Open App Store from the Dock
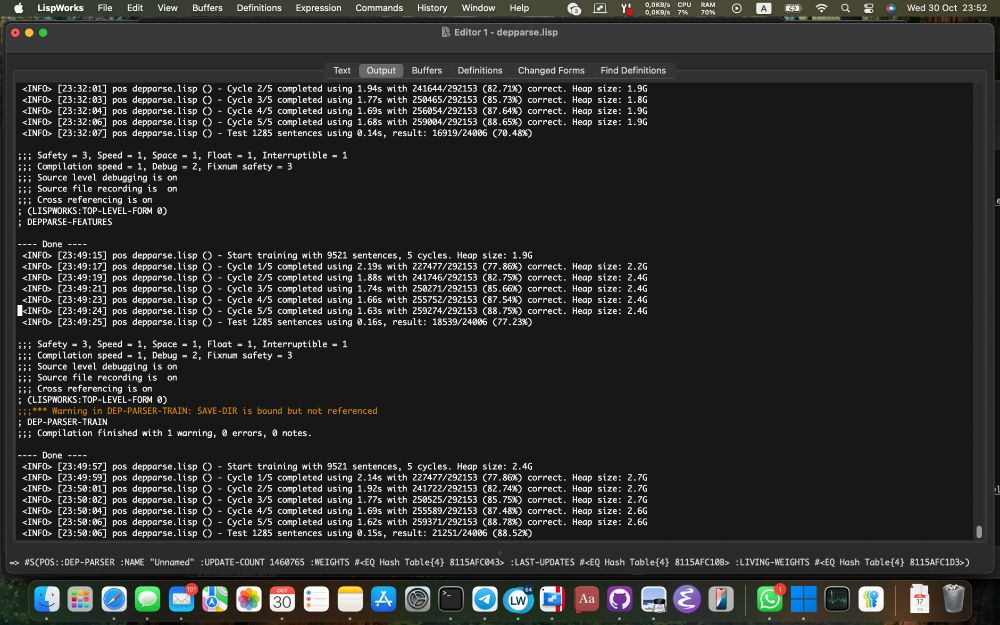Viewport: 1000px width, 625px height. click(383, 599)
